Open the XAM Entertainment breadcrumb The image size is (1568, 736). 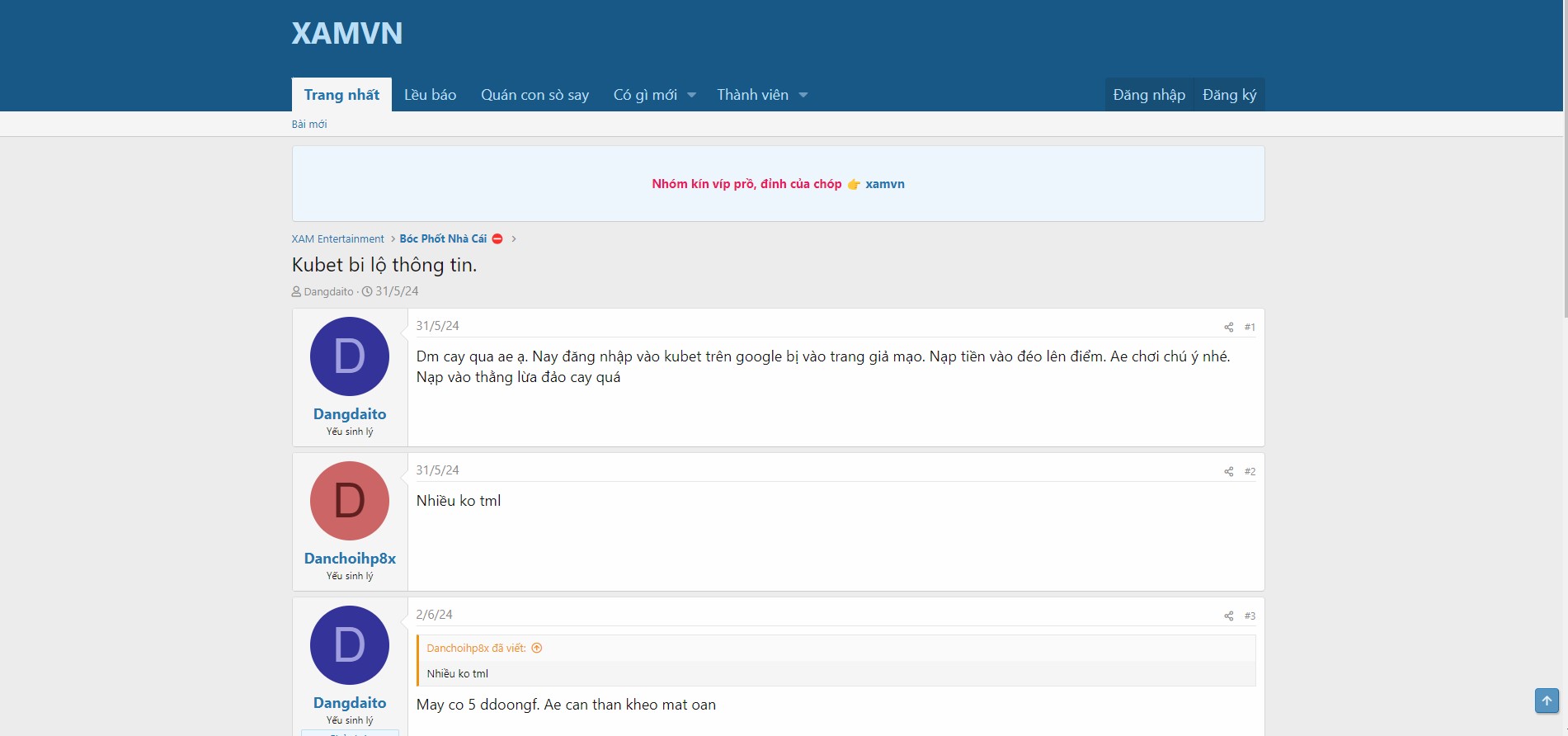(338, 238)
